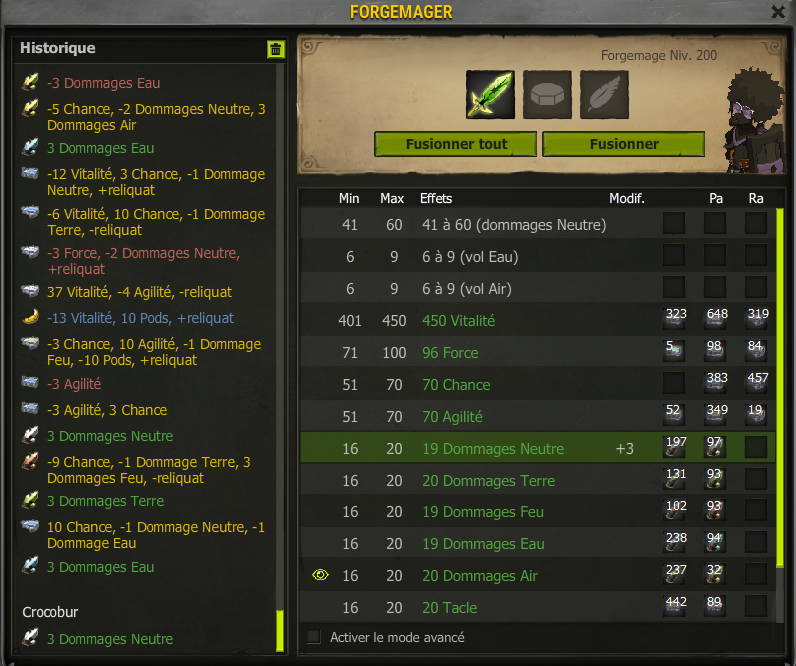Select the 19 Dommages Neutre effect row
This screenshot has width=796, height=666.
[538, 448]
